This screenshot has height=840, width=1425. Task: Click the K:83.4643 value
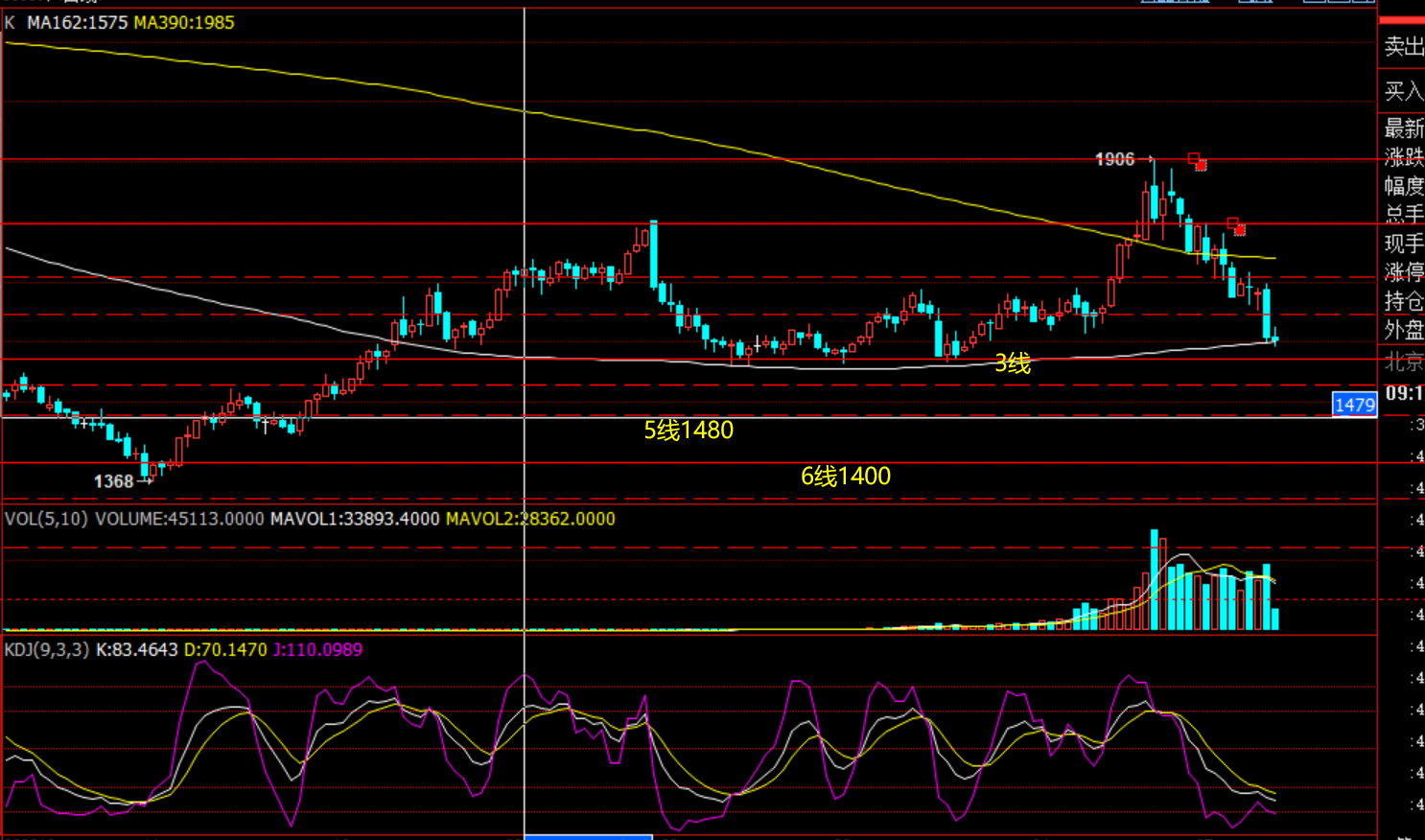[x=136, y=650]
